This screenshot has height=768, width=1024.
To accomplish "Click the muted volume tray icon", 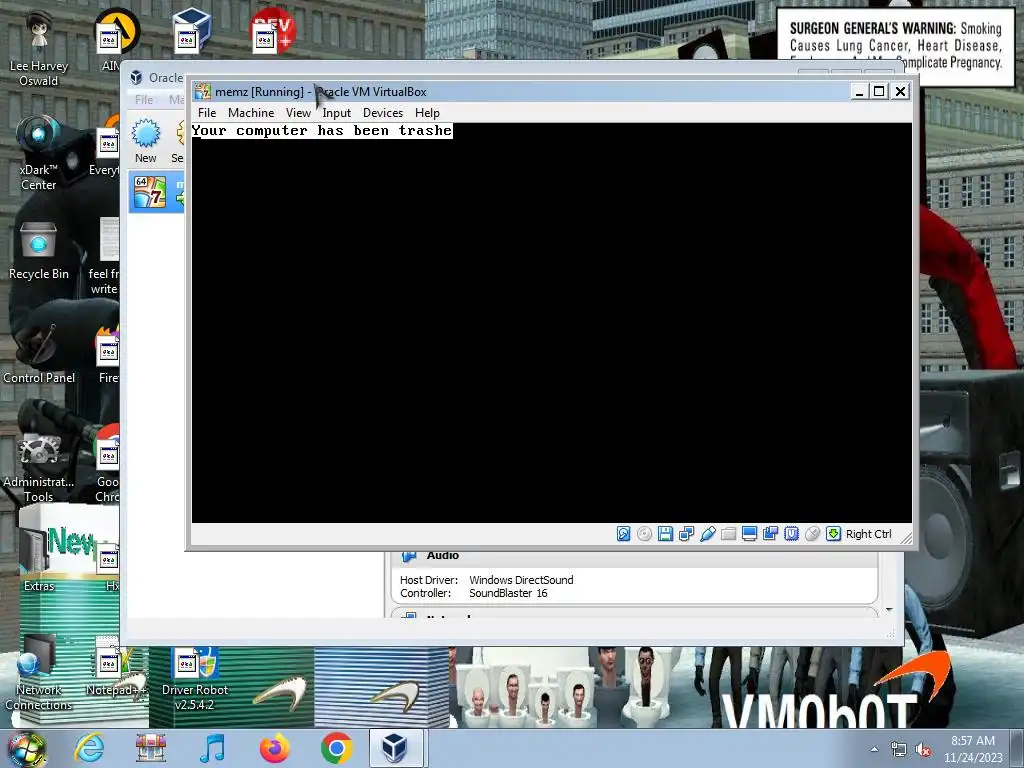I will click(923, 750).
